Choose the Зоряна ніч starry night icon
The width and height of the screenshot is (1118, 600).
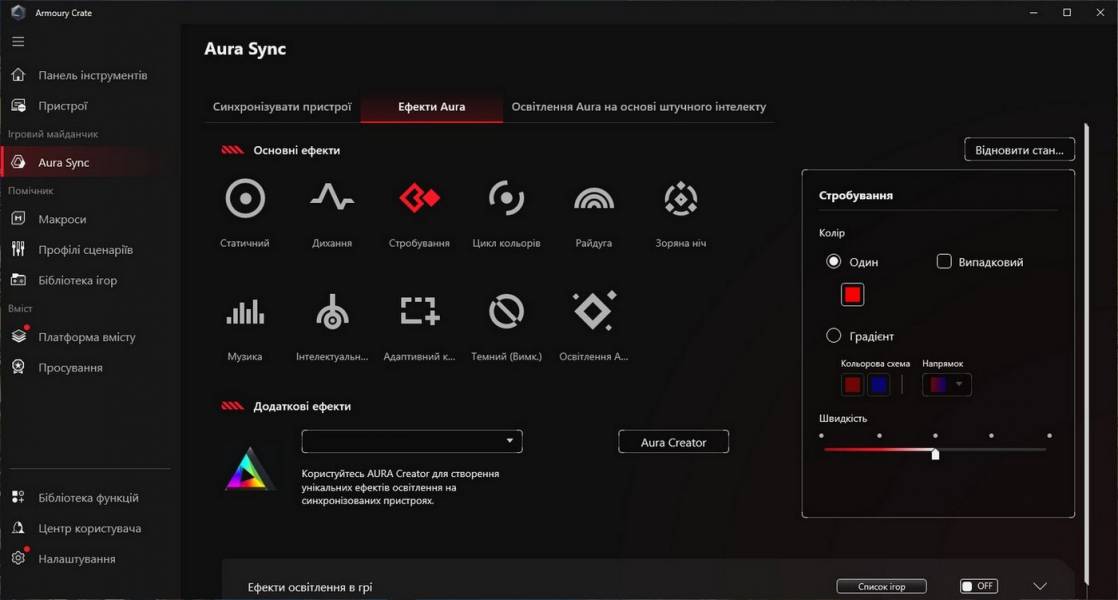point(680,198)
